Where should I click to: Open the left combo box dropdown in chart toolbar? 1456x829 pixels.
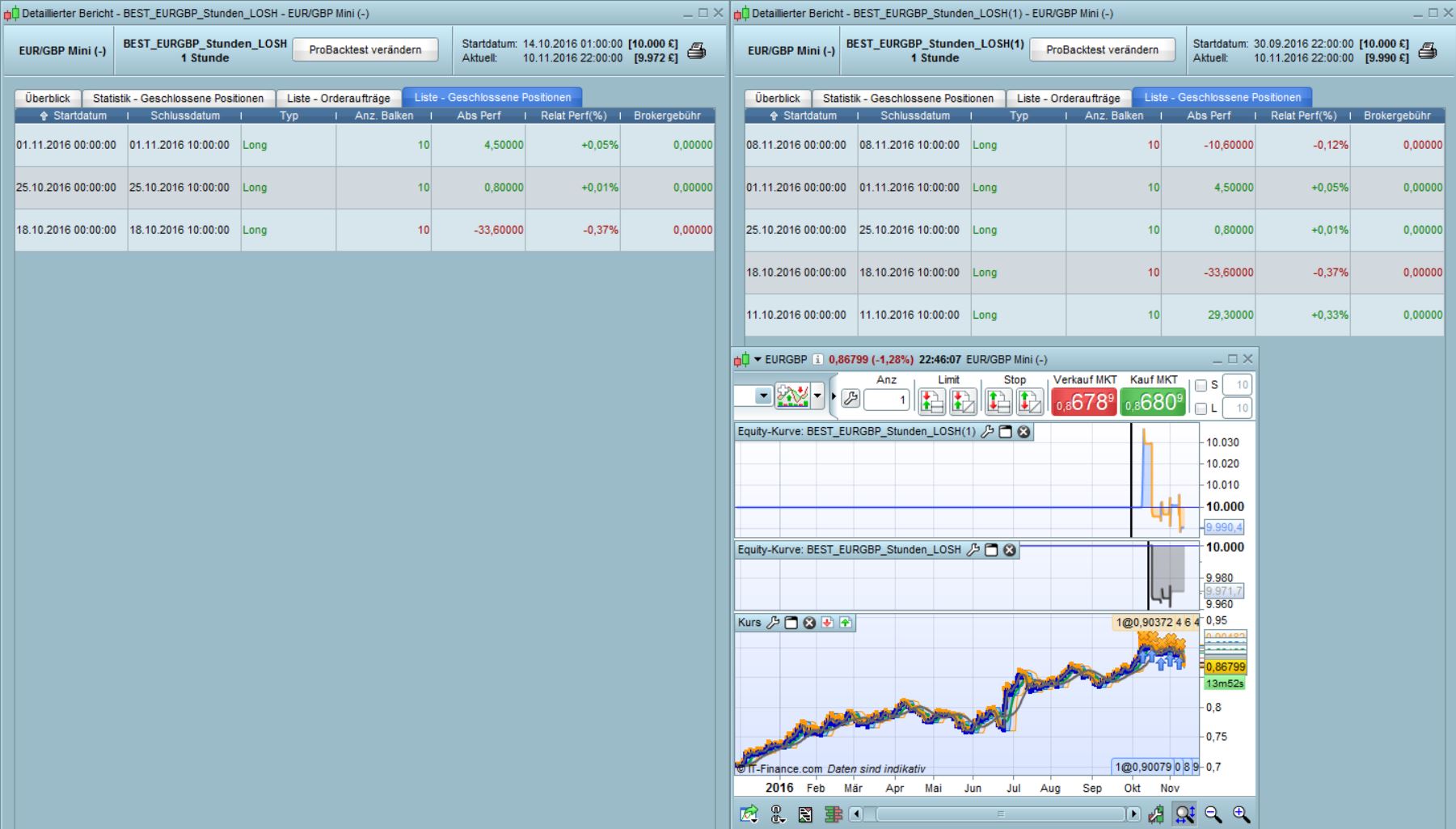pyautogui.click(x=762, y=396)
